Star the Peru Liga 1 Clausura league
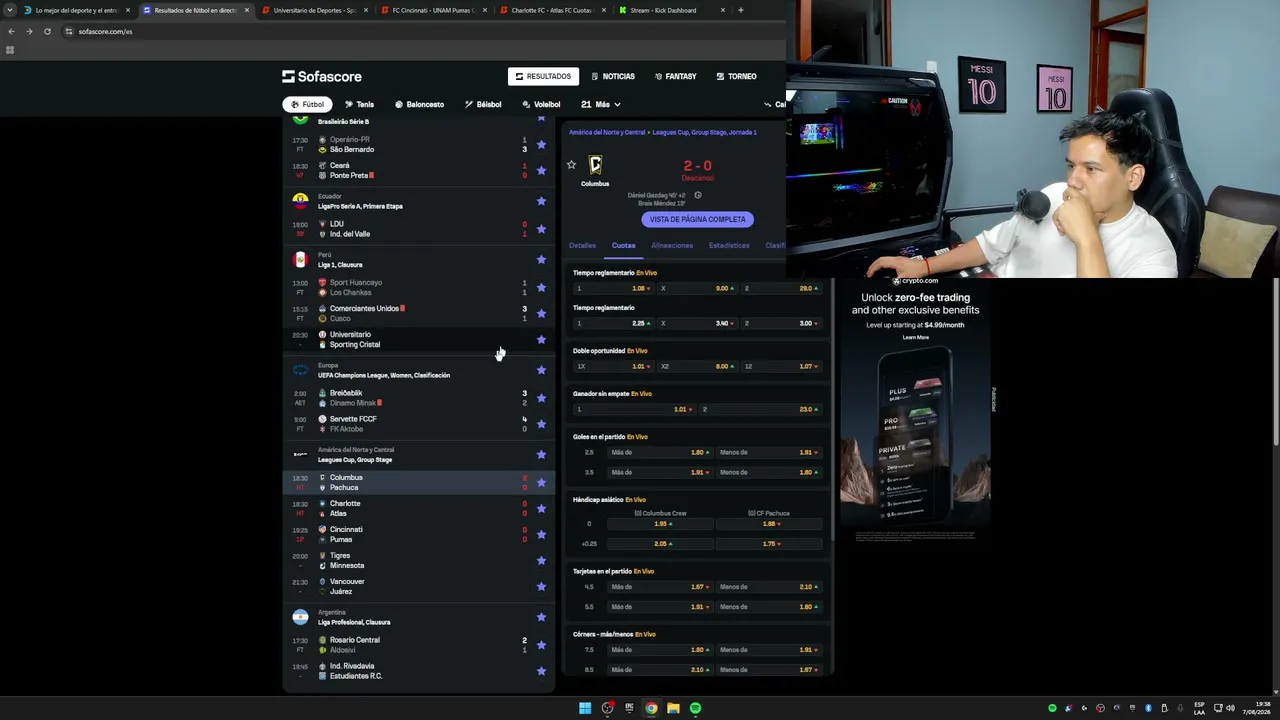1280x720 pixels. (x=541, y=259)
